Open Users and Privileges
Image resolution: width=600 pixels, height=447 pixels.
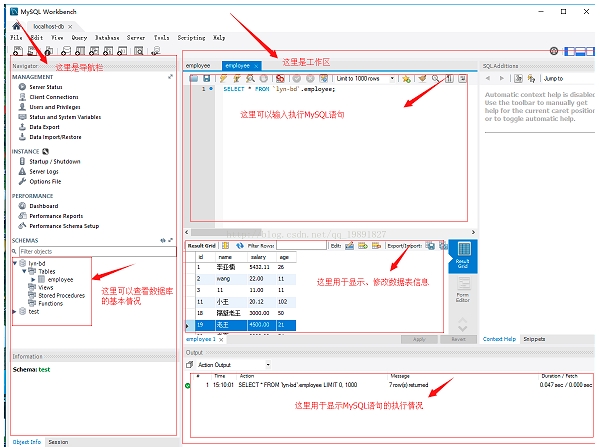click(55, 107)
